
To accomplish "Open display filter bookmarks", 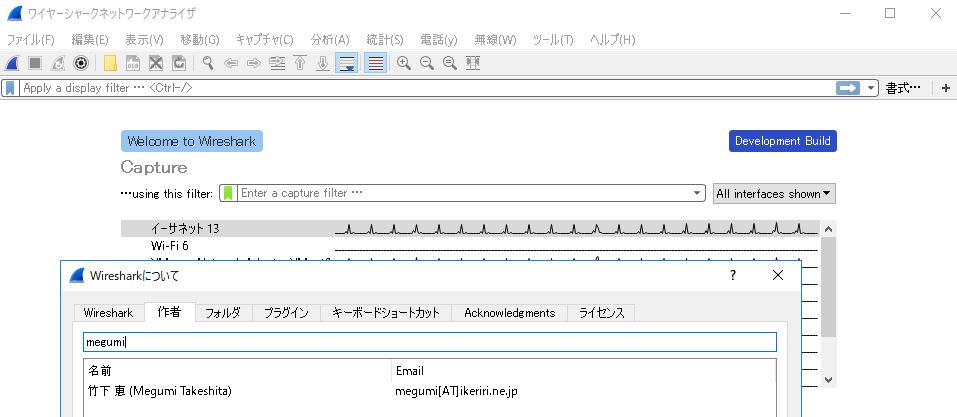I will 10,88.
